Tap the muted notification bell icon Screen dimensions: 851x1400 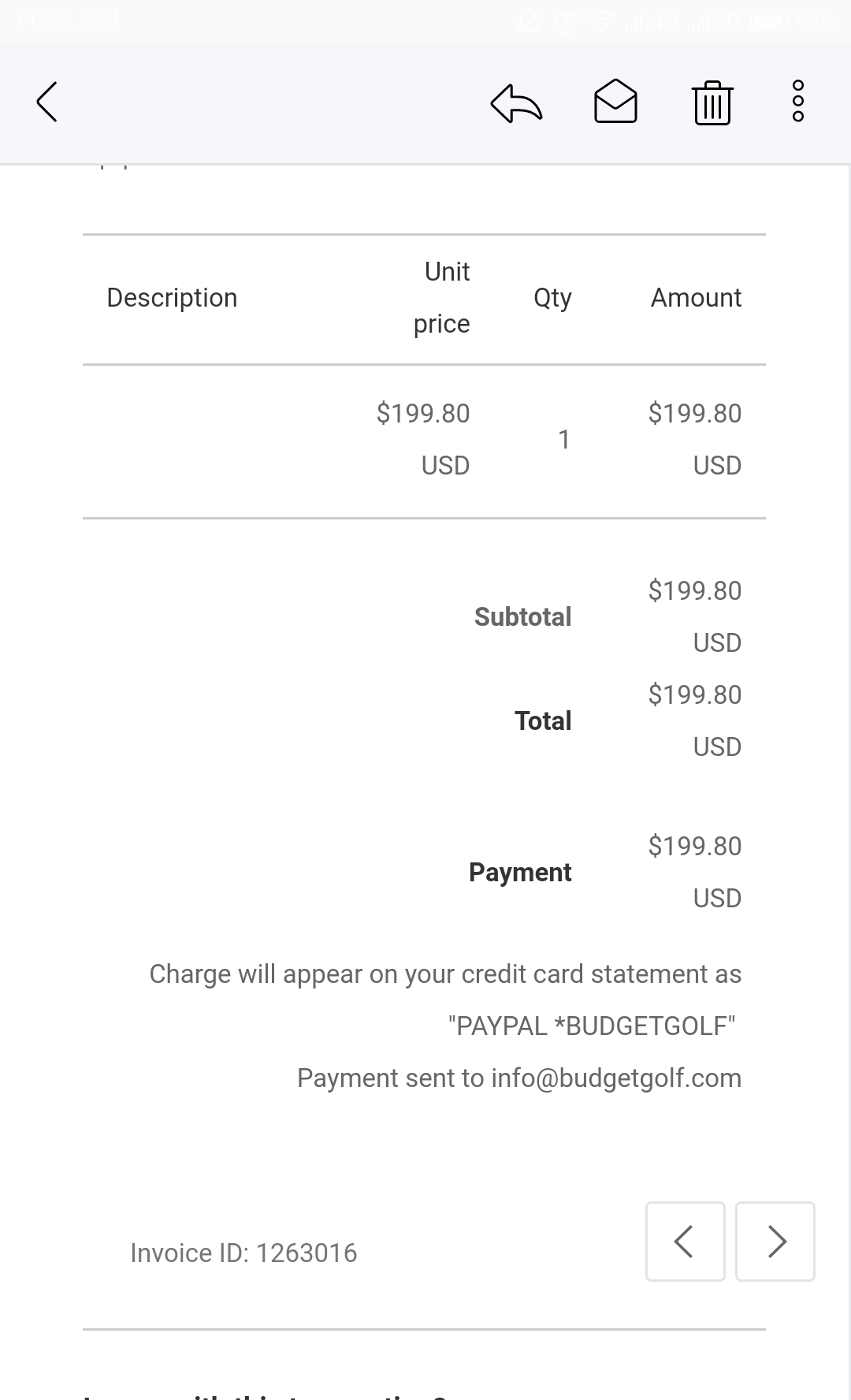pyautogui.click(x=530, y=21)
